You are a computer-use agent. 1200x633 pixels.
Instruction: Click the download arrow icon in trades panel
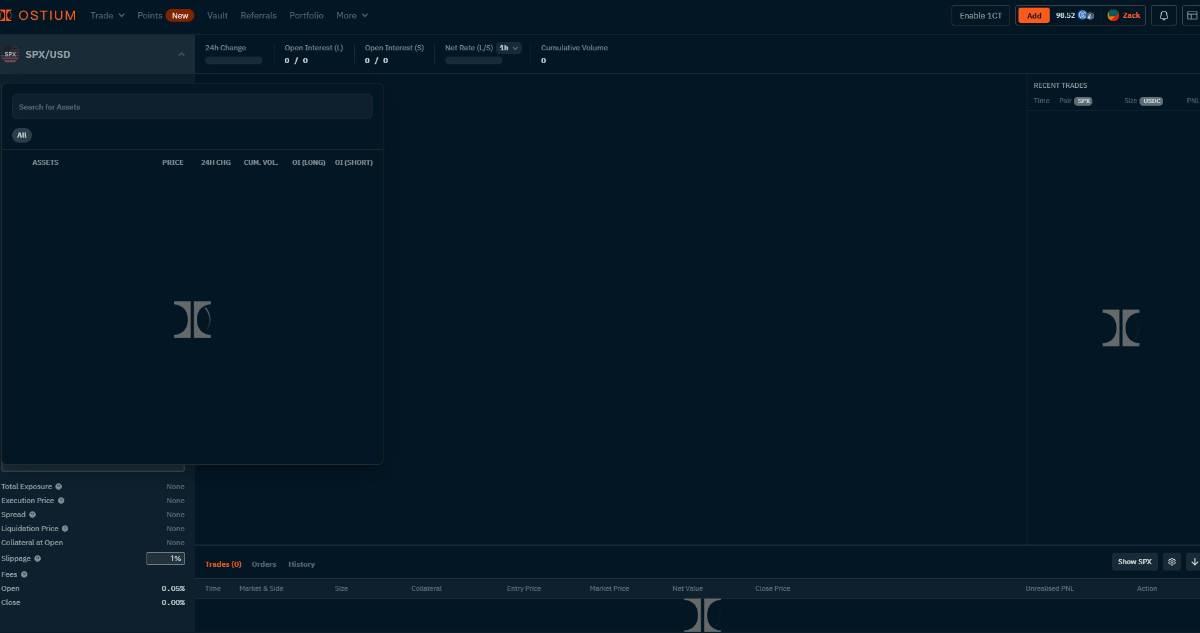(x=1193, y=562)
